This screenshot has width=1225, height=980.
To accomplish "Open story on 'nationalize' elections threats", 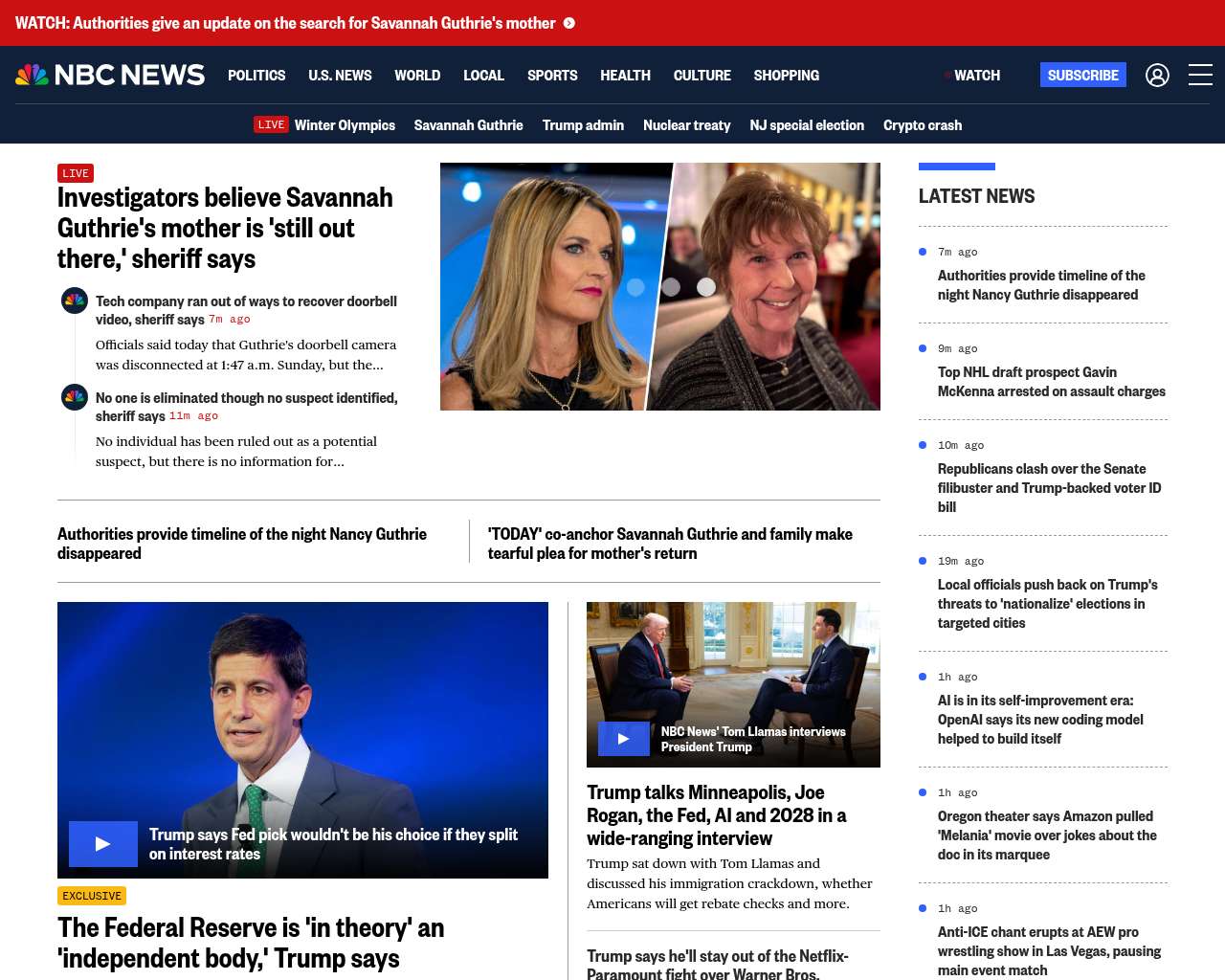I will pyautogui.click(x=1048, y=604).
